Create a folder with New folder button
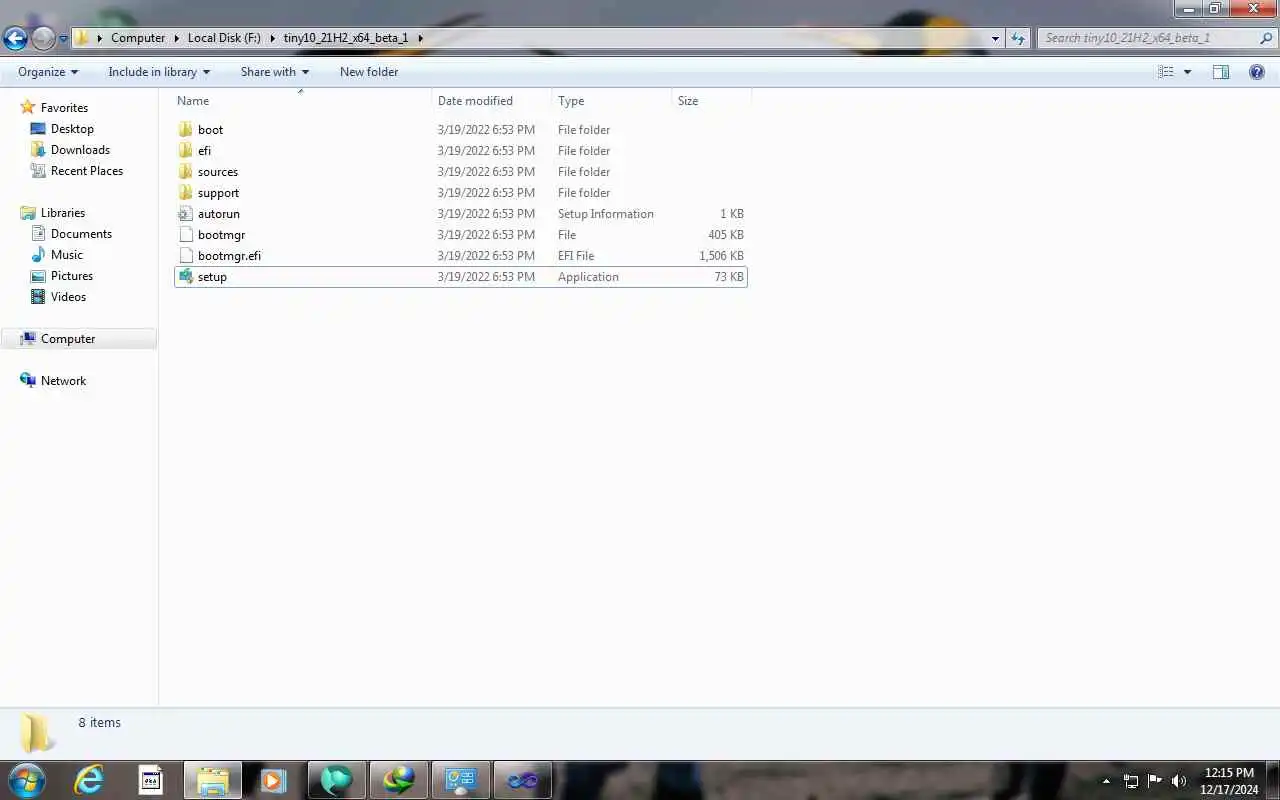Viewport: 1280px width, 800px height. [369, 72]
